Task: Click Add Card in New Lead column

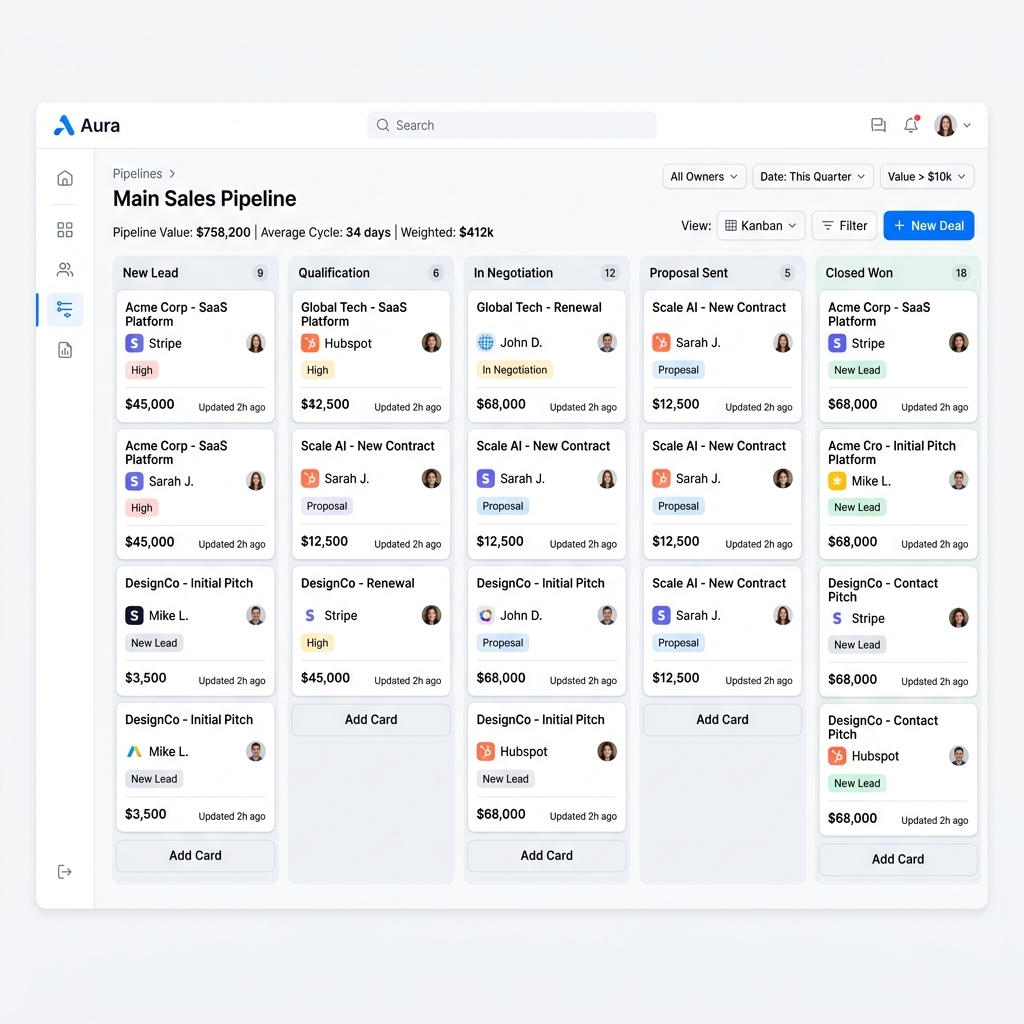Action: click(x=195, y=856)
